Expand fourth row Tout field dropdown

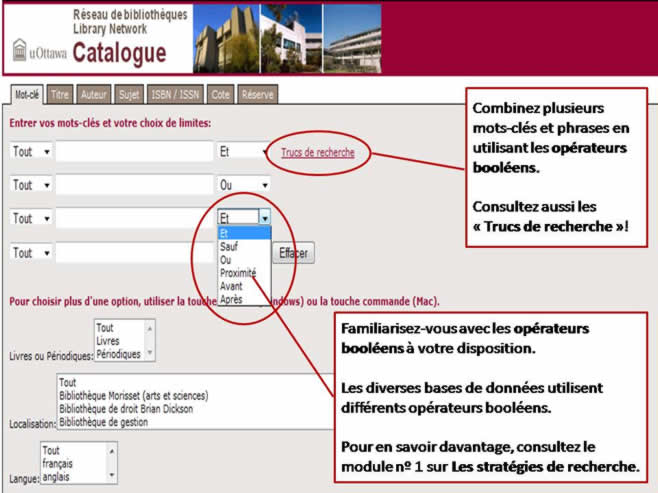[31, 253]
